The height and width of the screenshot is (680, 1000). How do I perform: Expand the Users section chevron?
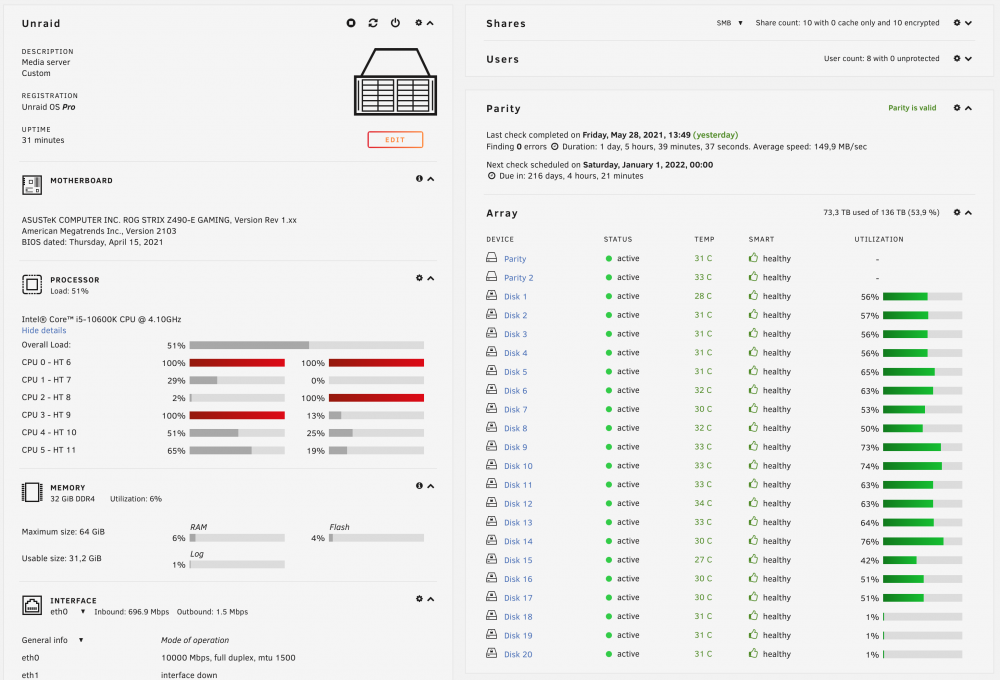point(968,59)
